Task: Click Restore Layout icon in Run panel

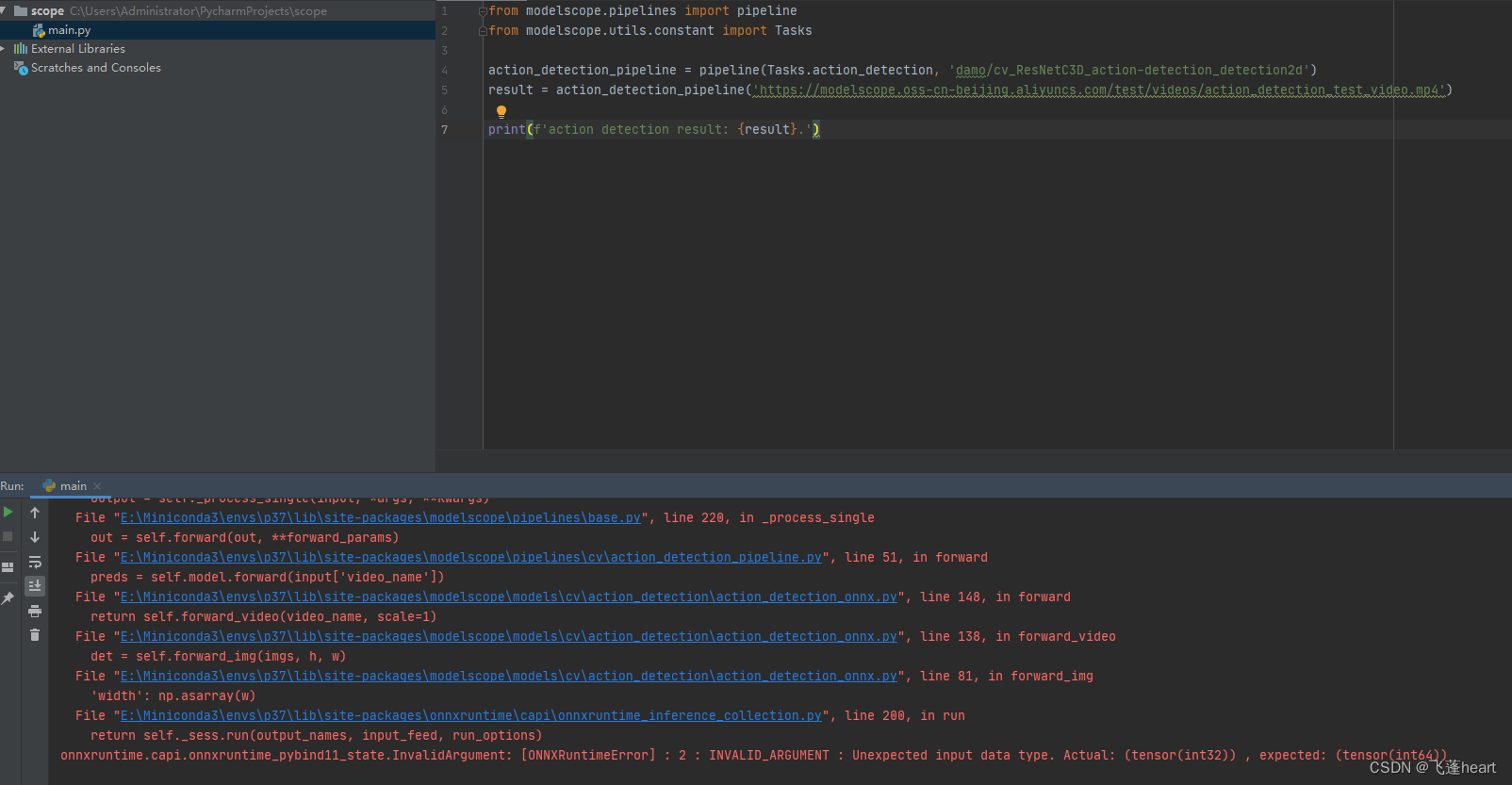Action: click(x=8, y=567)
